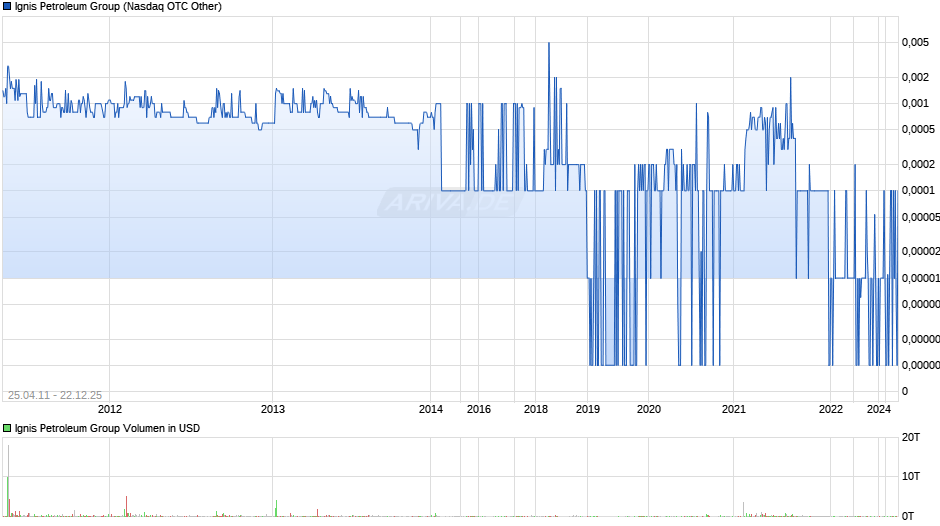Click the 2021 x-axis label
Screen dimensions: 940x526
click(x=734, y=409)
